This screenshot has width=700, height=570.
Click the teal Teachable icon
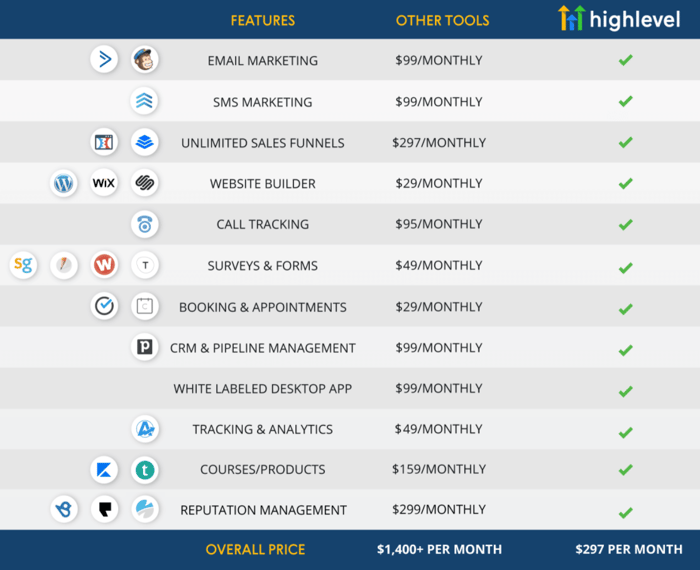[145, 470]
